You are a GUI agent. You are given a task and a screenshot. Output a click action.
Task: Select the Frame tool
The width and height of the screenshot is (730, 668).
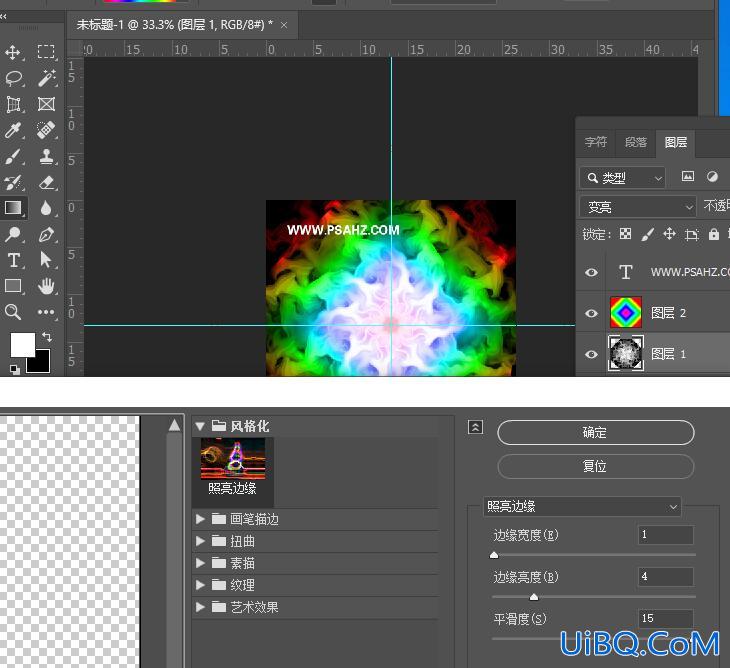(x=46, y=104)
